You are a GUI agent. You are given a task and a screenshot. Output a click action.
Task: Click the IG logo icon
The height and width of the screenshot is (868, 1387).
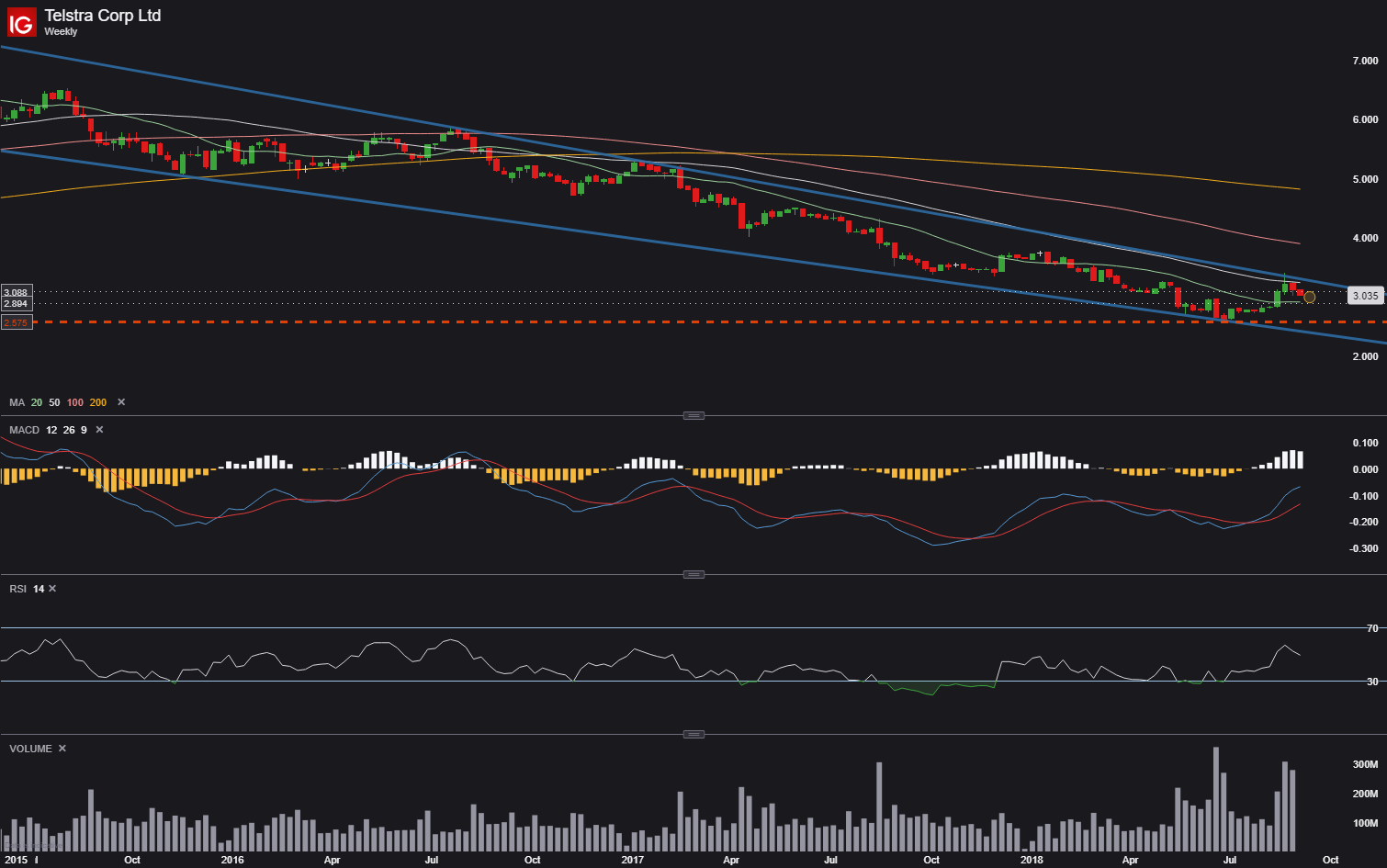21,21
